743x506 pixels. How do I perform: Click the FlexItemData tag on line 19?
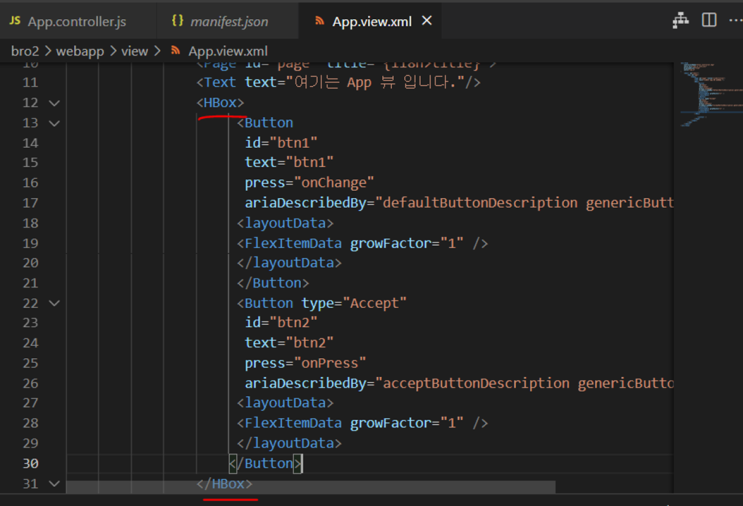[x=362, y=243]
